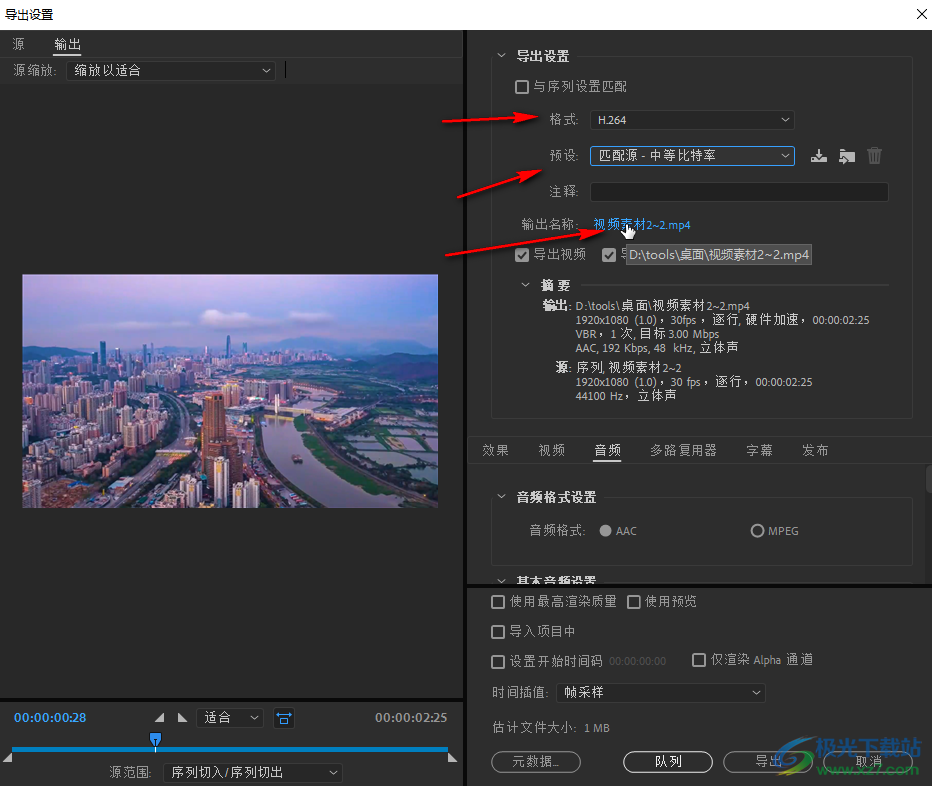Viewport: 932px width, 786px height.
Task: Click the delete preset trash icon
Action: (x=874, y=156)
